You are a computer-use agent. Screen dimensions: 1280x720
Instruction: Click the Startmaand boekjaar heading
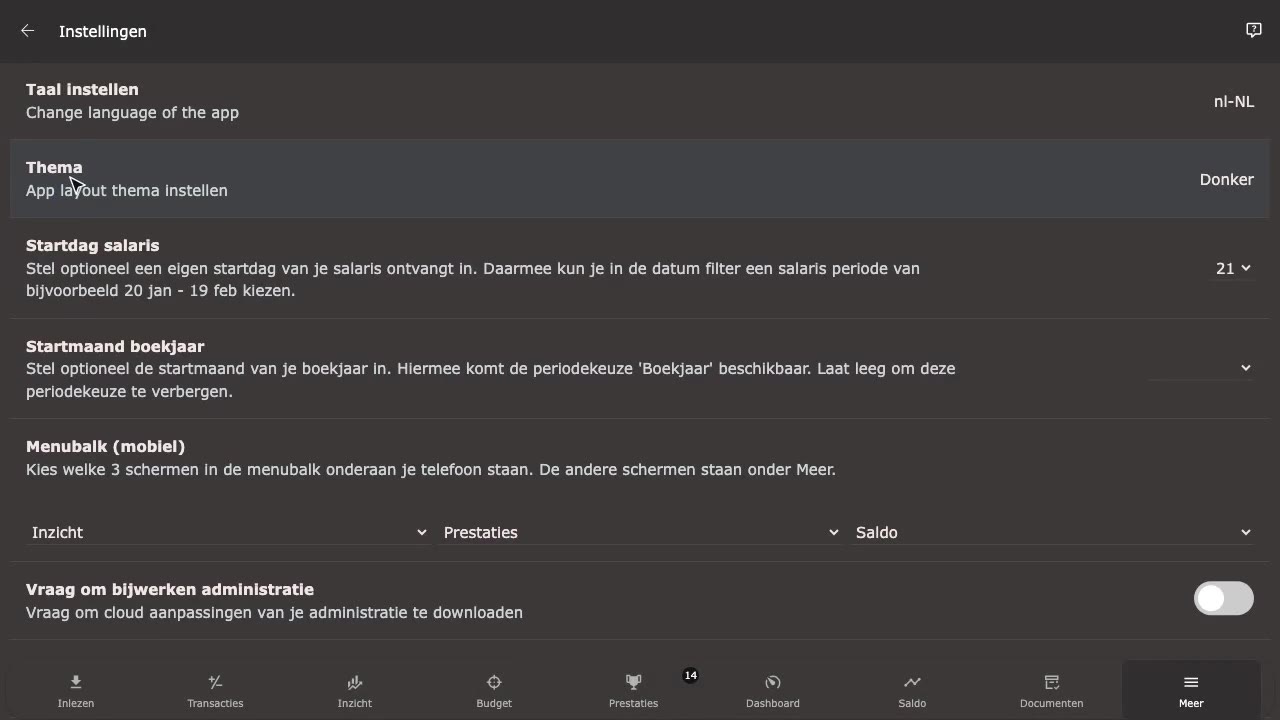coord(115,346)
